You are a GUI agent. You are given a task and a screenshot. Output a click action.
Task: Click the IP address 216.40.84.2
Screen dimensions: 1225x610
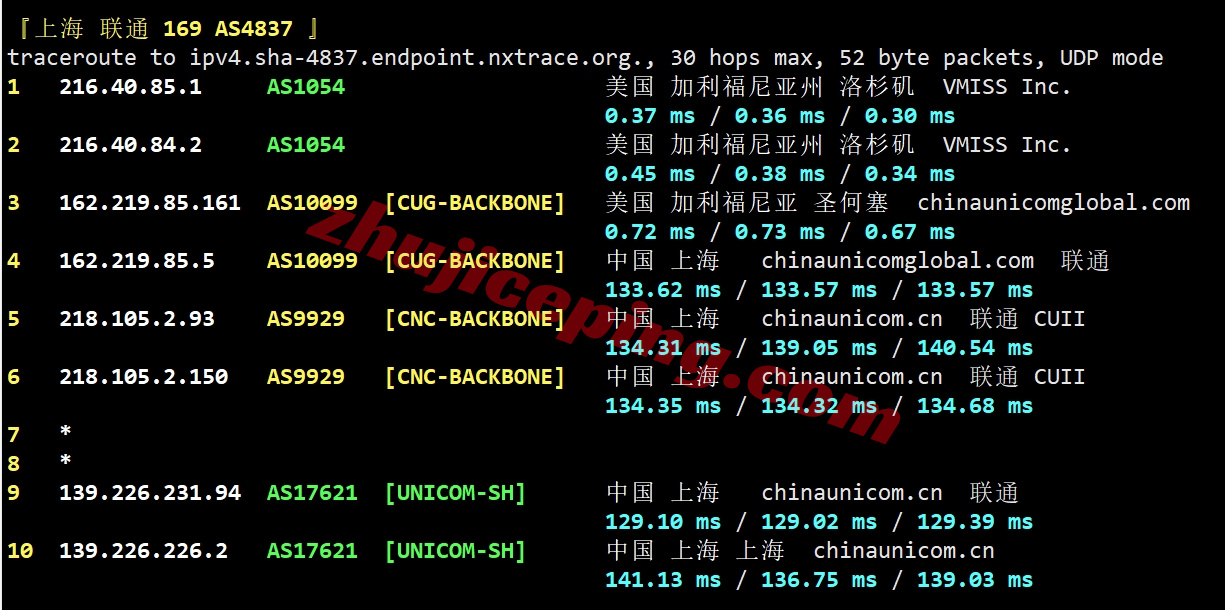coord(130,145)
